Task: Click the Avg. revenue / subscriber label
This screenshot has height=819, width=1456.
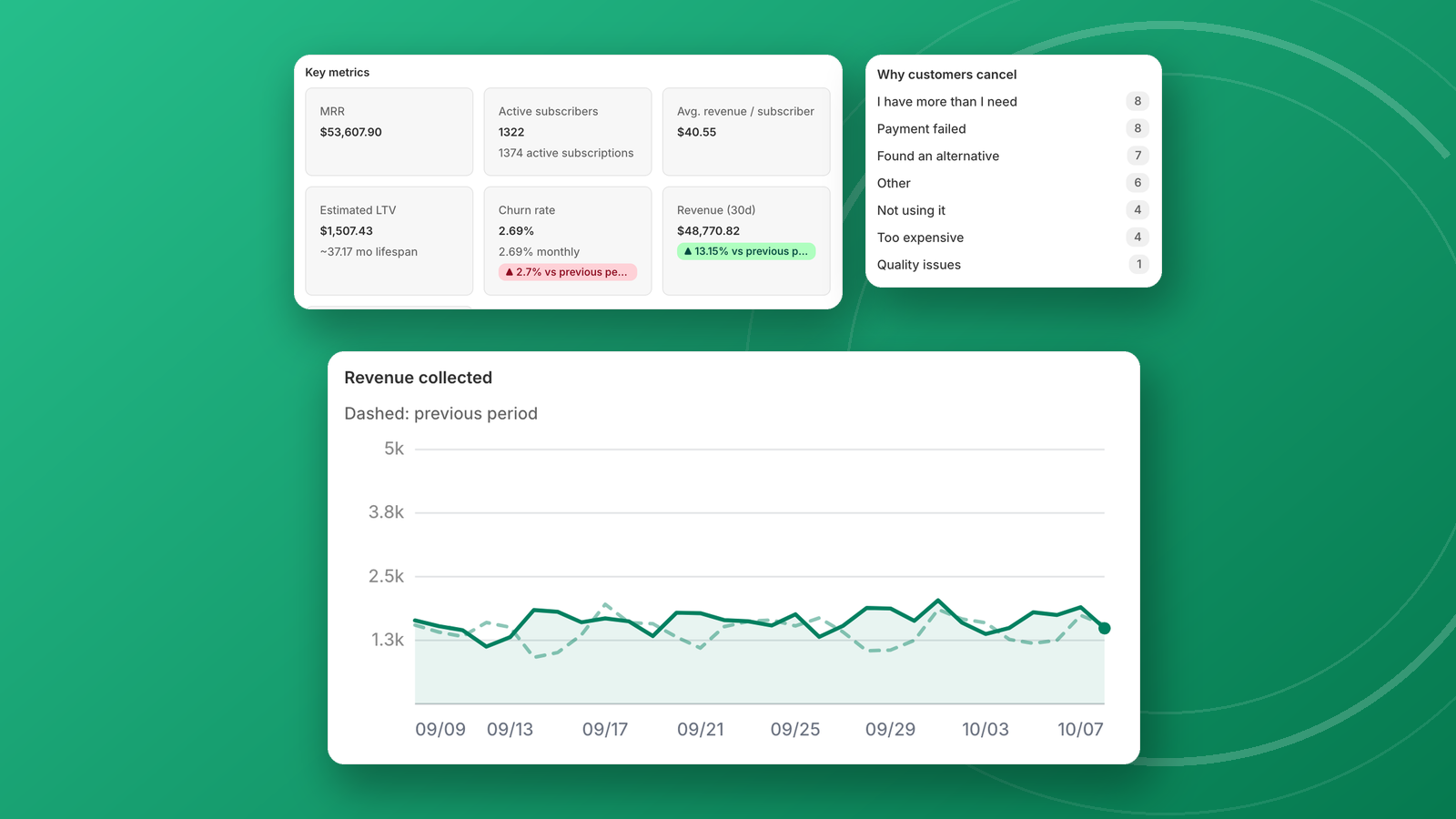Action: [745, 111]
